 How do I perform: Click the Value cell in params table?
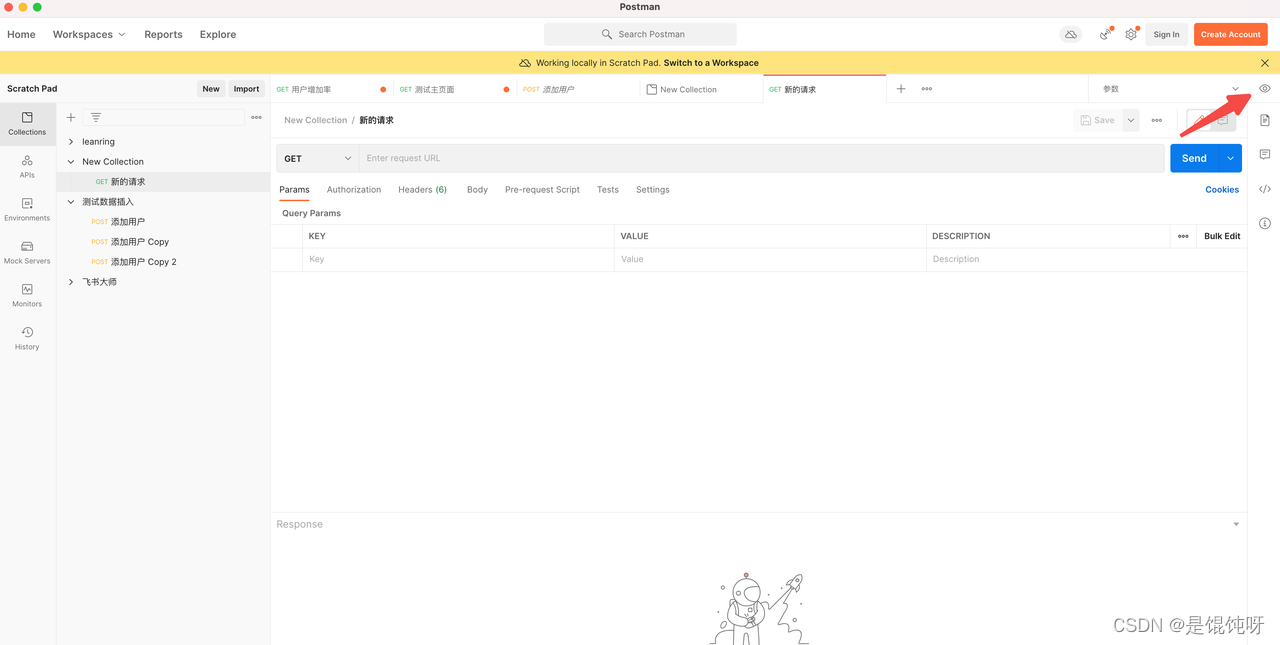(770, 259)
